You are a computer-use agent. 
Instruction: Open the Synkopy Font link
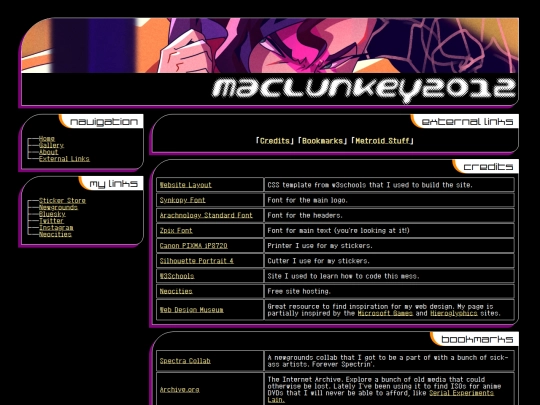coord(183,200)
